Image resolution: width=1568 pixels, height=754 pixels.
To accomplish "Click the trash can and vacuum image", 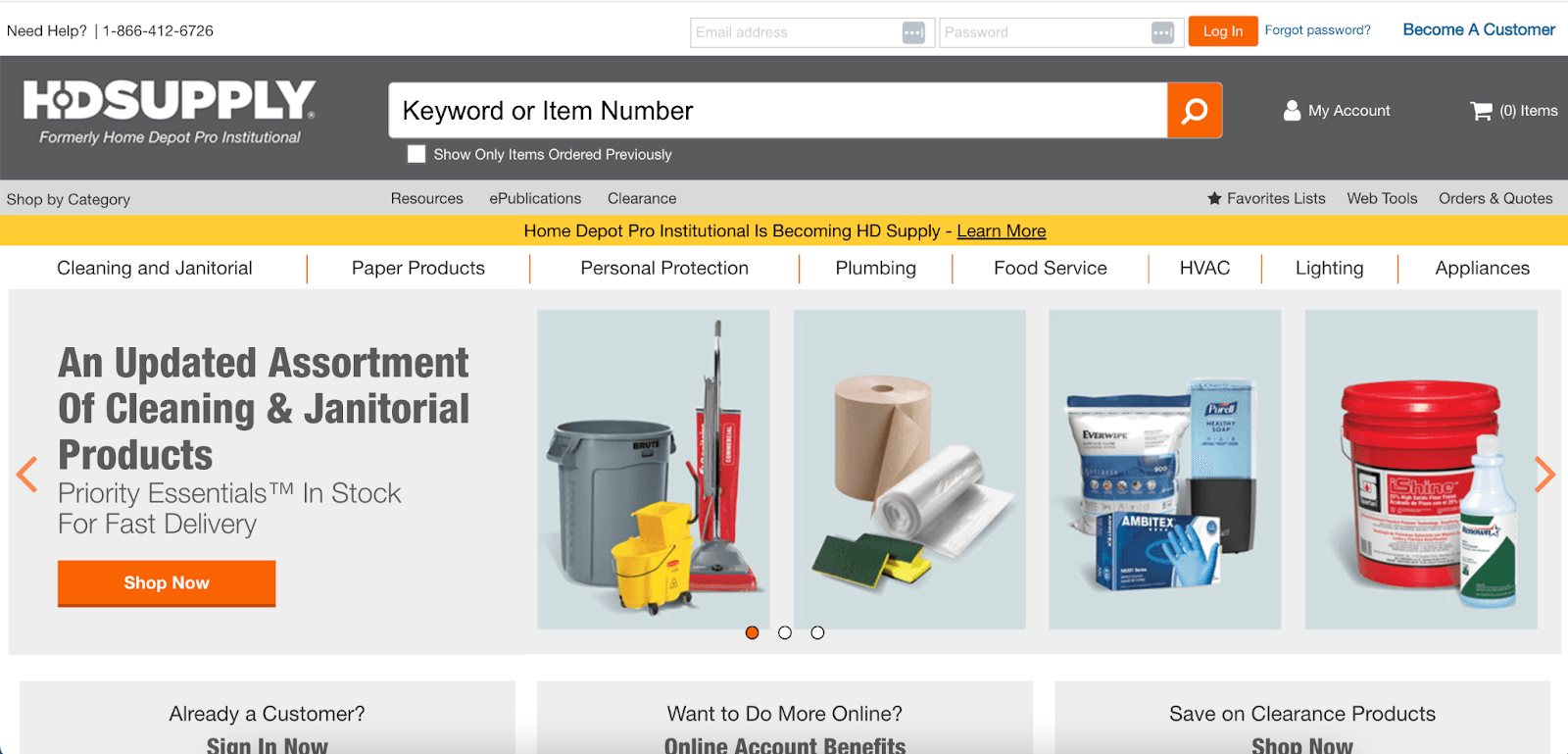I will click(654, 470).
